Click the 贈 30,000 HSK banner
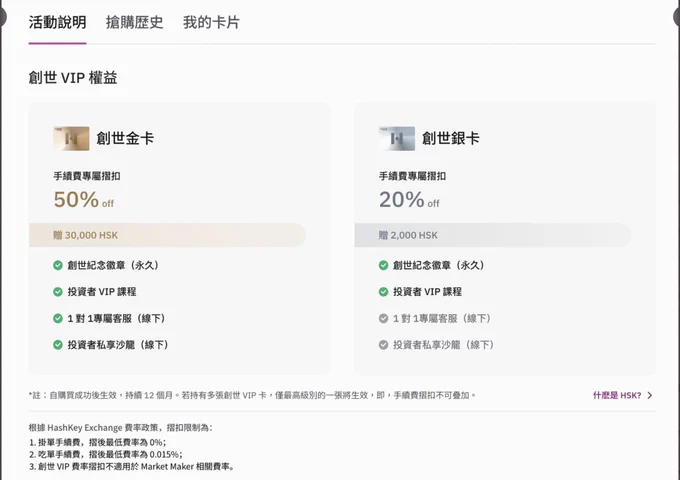 coord(167,235)
